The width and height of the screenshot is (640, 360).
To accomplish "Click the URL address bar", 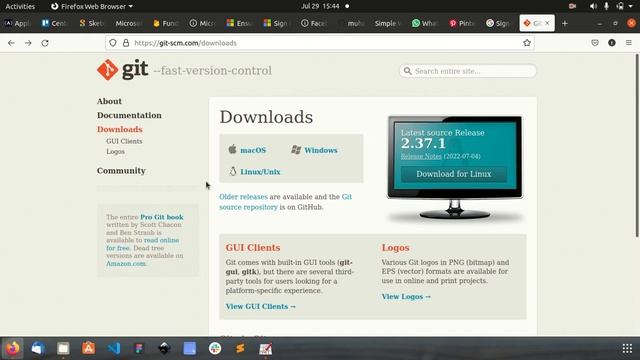I will [320, 43].
